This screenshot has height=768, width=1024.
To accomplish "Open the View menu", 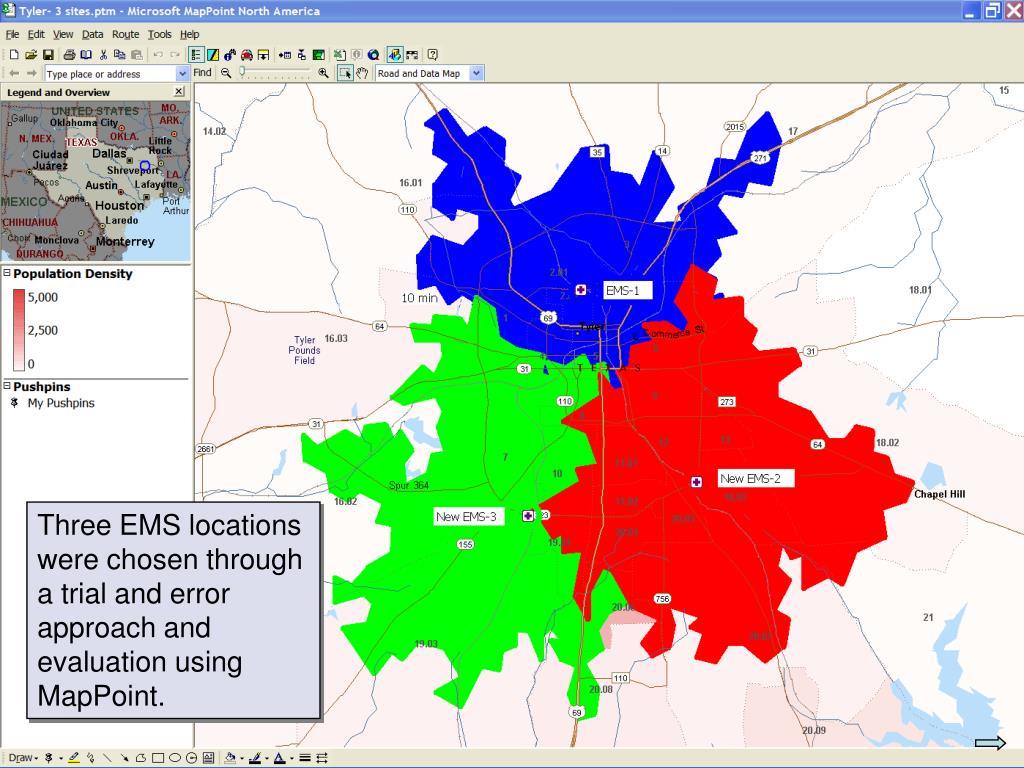I will [x=63, y=34].
